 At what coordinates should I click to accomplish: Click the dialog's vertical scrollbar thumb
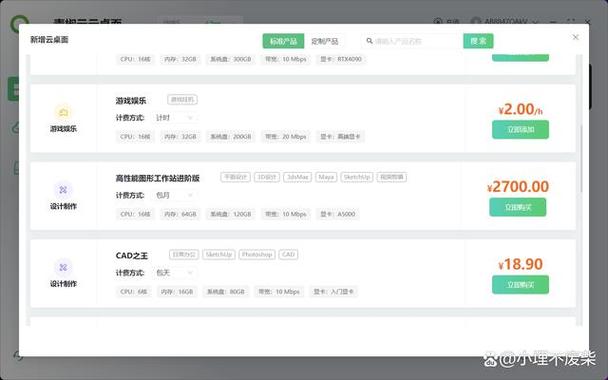(x=581, y=159)
